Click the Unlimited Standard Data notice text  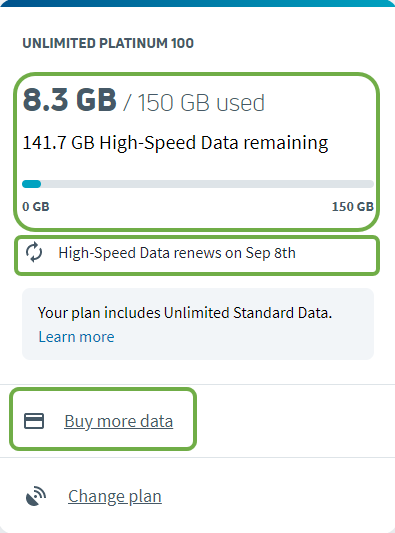click(x=185, y=313)
